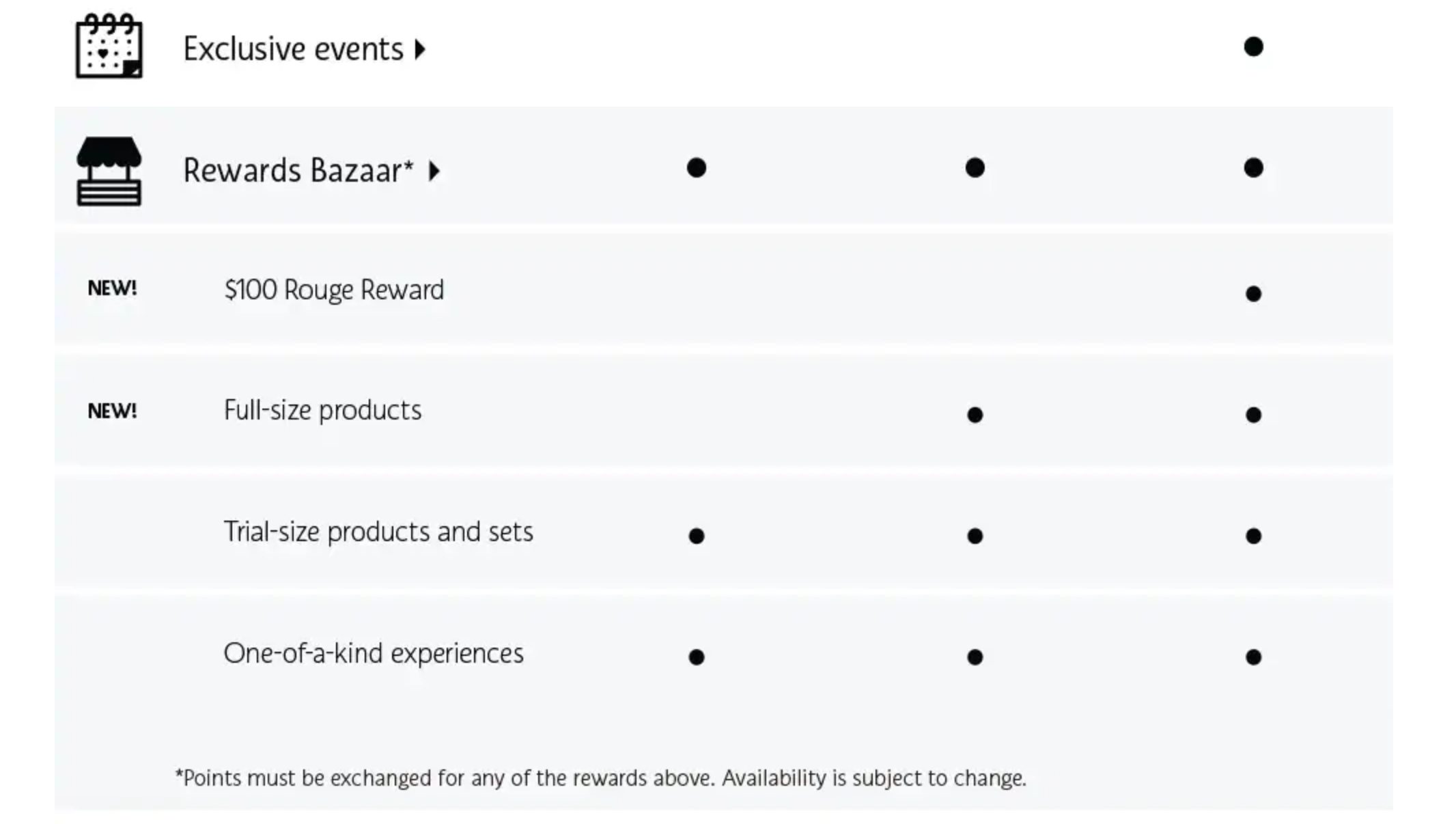Select the Trial-size products and sets label
Screen dimensions: 1456x824
pos(378,532)
